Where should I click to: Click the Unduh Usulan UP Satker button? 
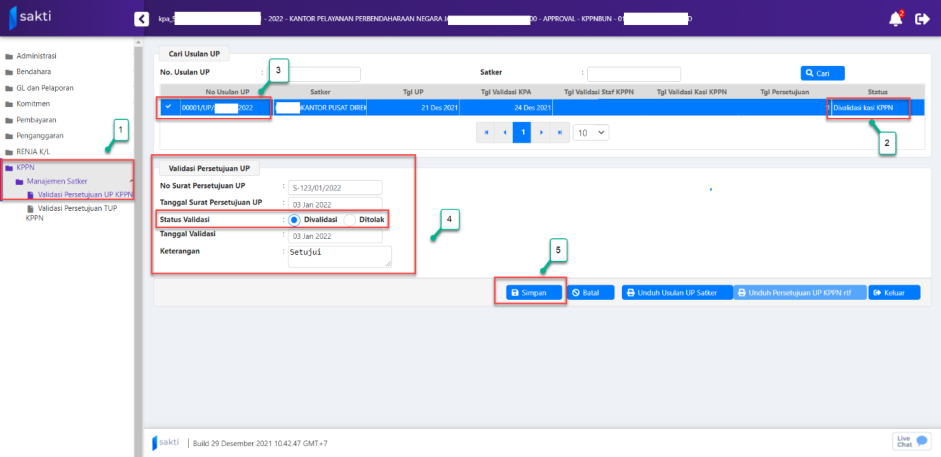(x=674, y=292)
